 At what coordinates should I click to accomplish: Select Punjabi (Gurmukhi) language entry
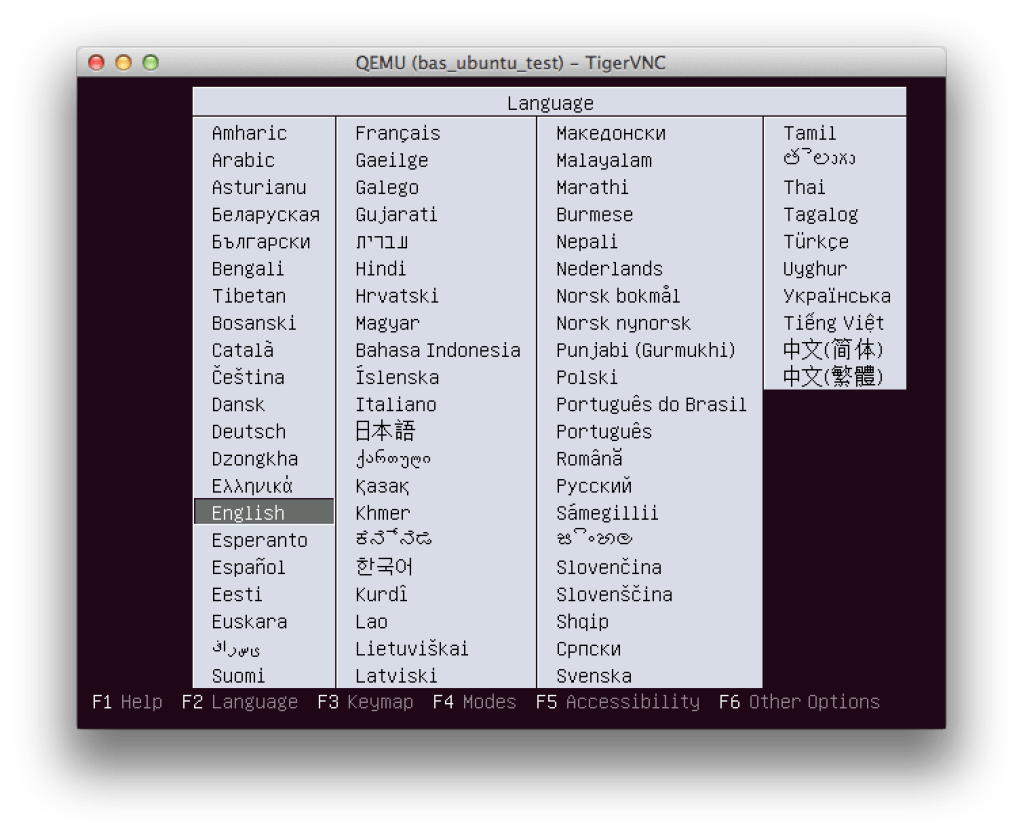(x=645, y=350)
